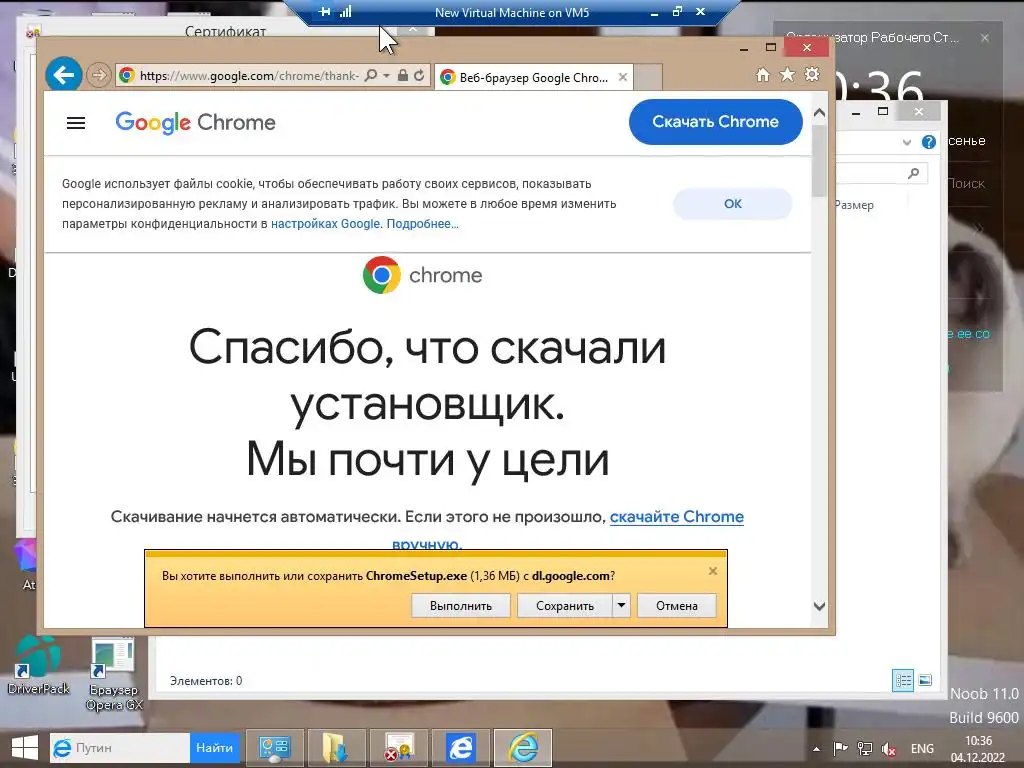Switch to the blue Internet Explorer taskbar icon
Screen dimensions: 1024x768
pyautogui.click(x=460, y=748)
